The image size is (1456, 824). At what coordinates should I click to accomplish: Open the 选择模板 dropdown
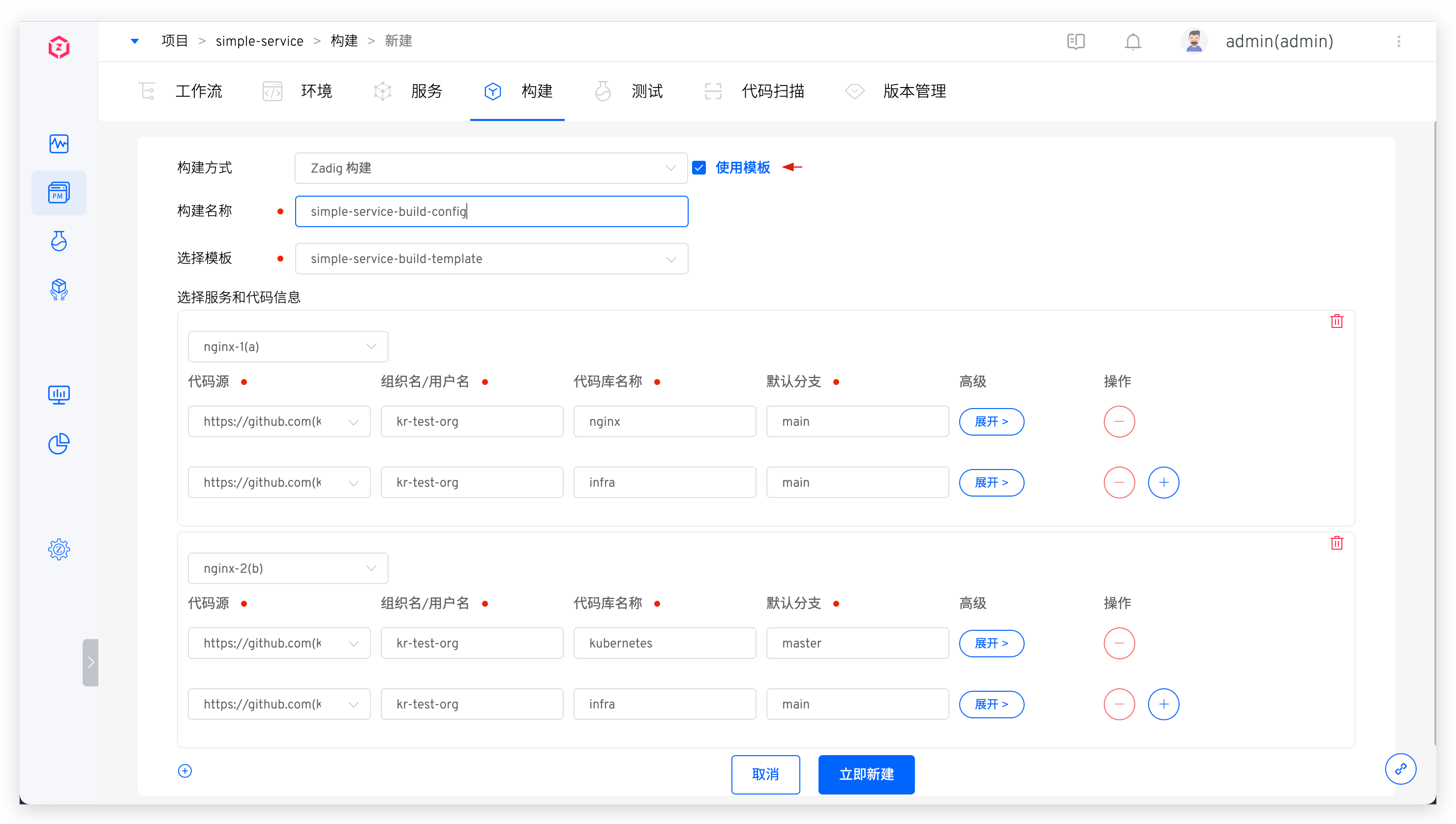(491, 259)
